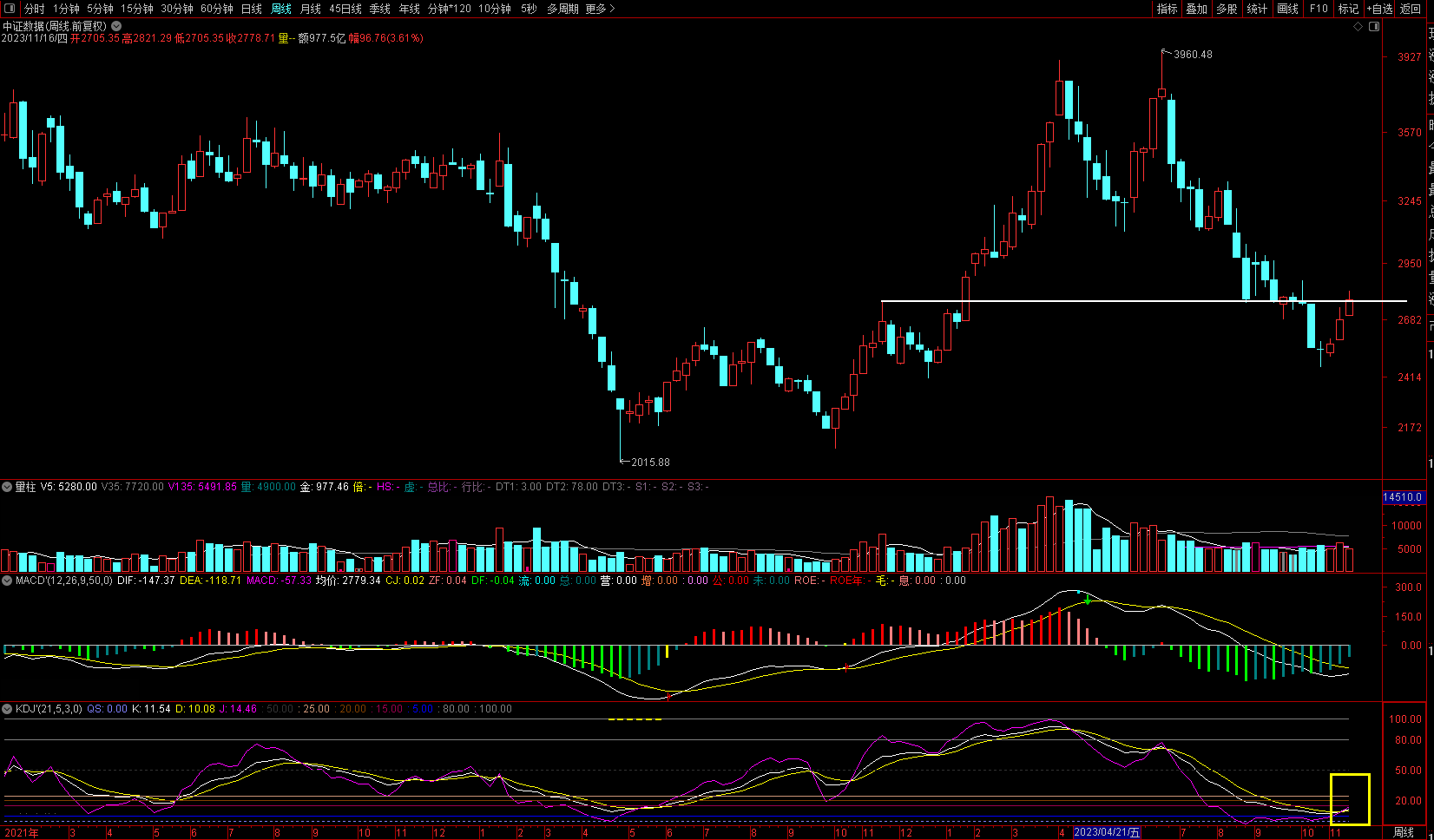Image resolution: width=1434 pixels, height=840 pixels.
Task: Switch to 年线 yearly chart
Action: [x=409, y=9]
